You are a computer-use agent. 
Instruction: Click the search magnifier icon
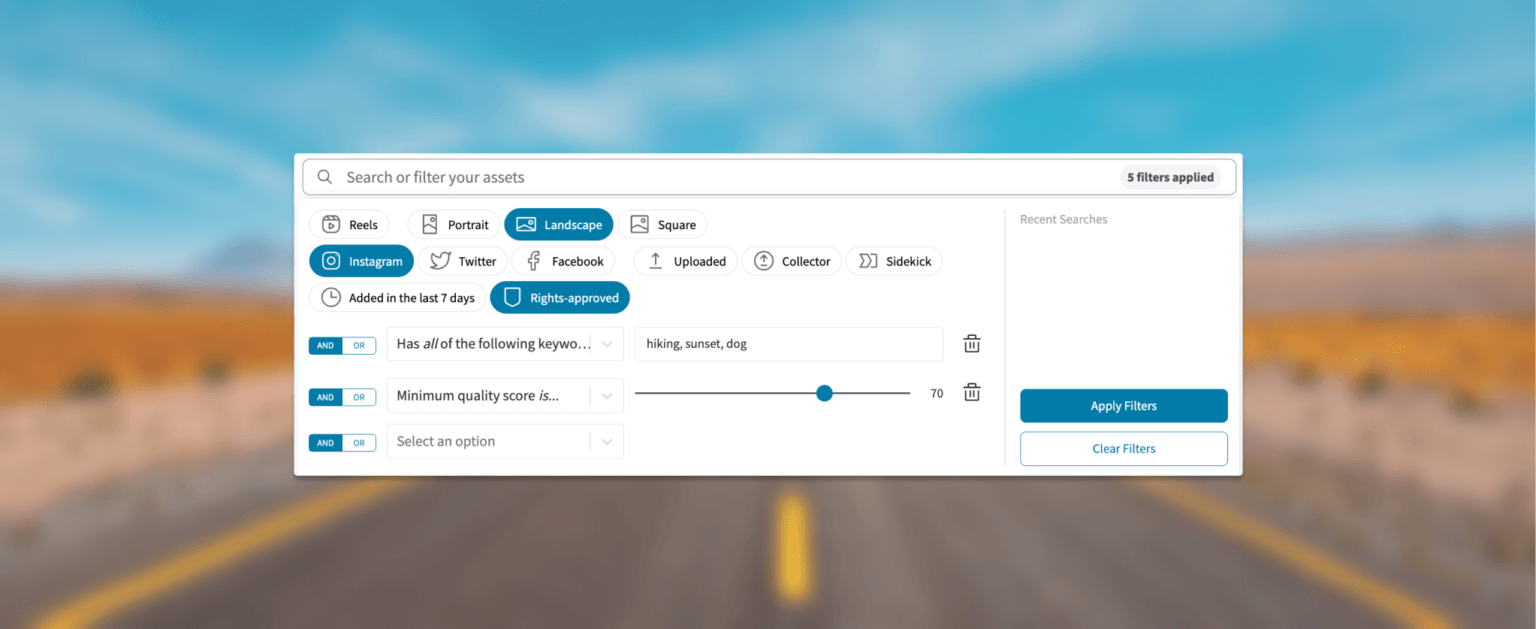325,177
